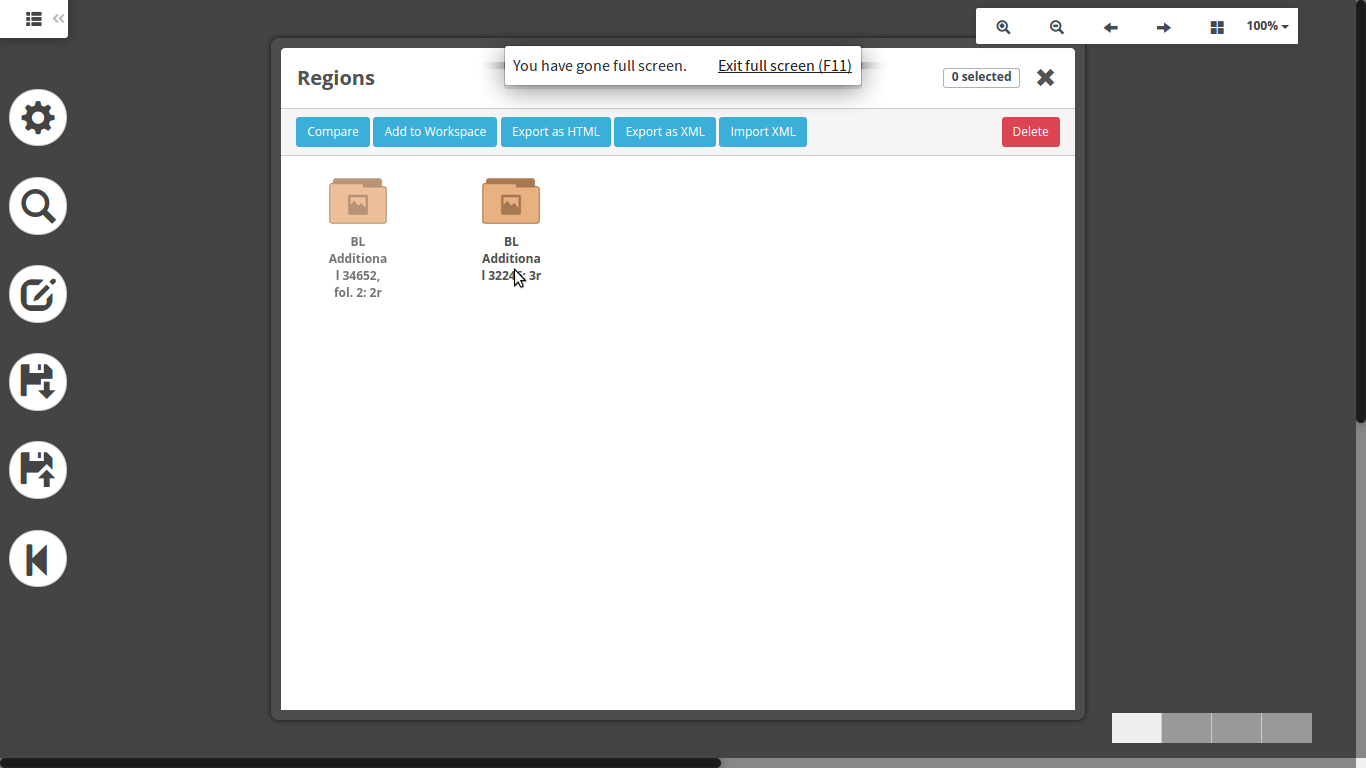Zoom out with the magnifier minus icon

(x=1056, y=27)
